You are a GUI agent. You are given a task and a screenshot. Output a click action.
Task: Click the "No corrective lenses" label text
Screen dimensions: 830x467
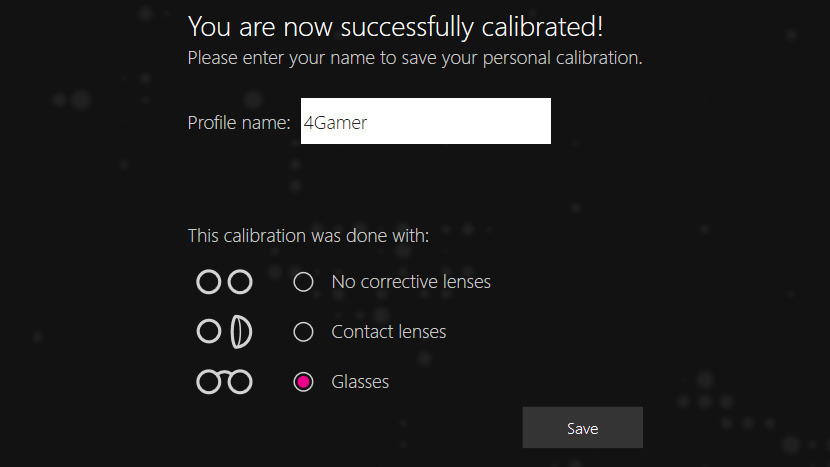coord(411,282)
